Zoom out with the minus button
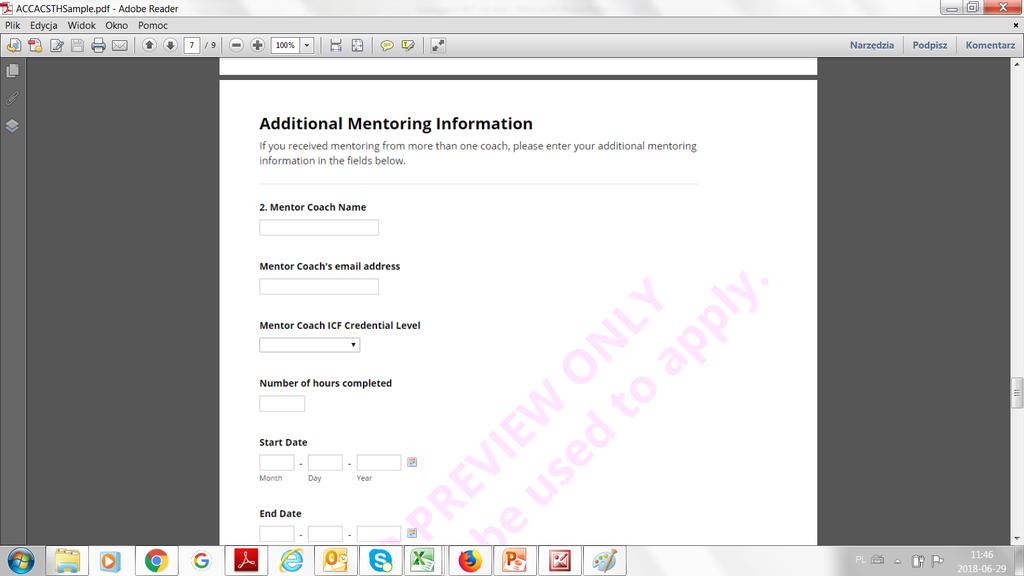 point(236,45)
